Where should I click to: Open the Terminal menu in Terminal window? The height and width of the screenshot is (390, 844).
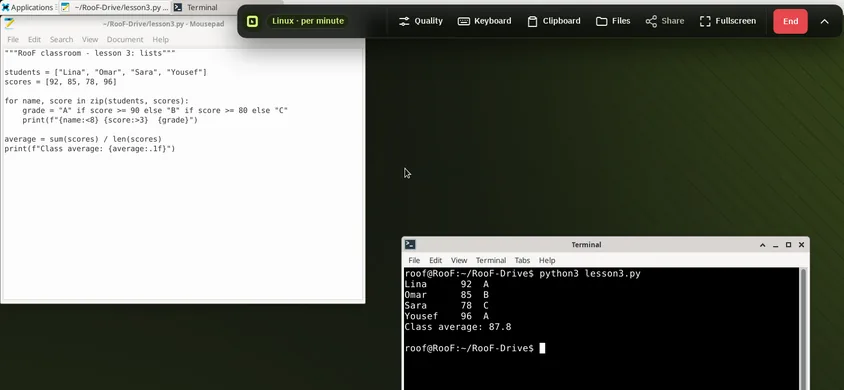tap(491, 260)
